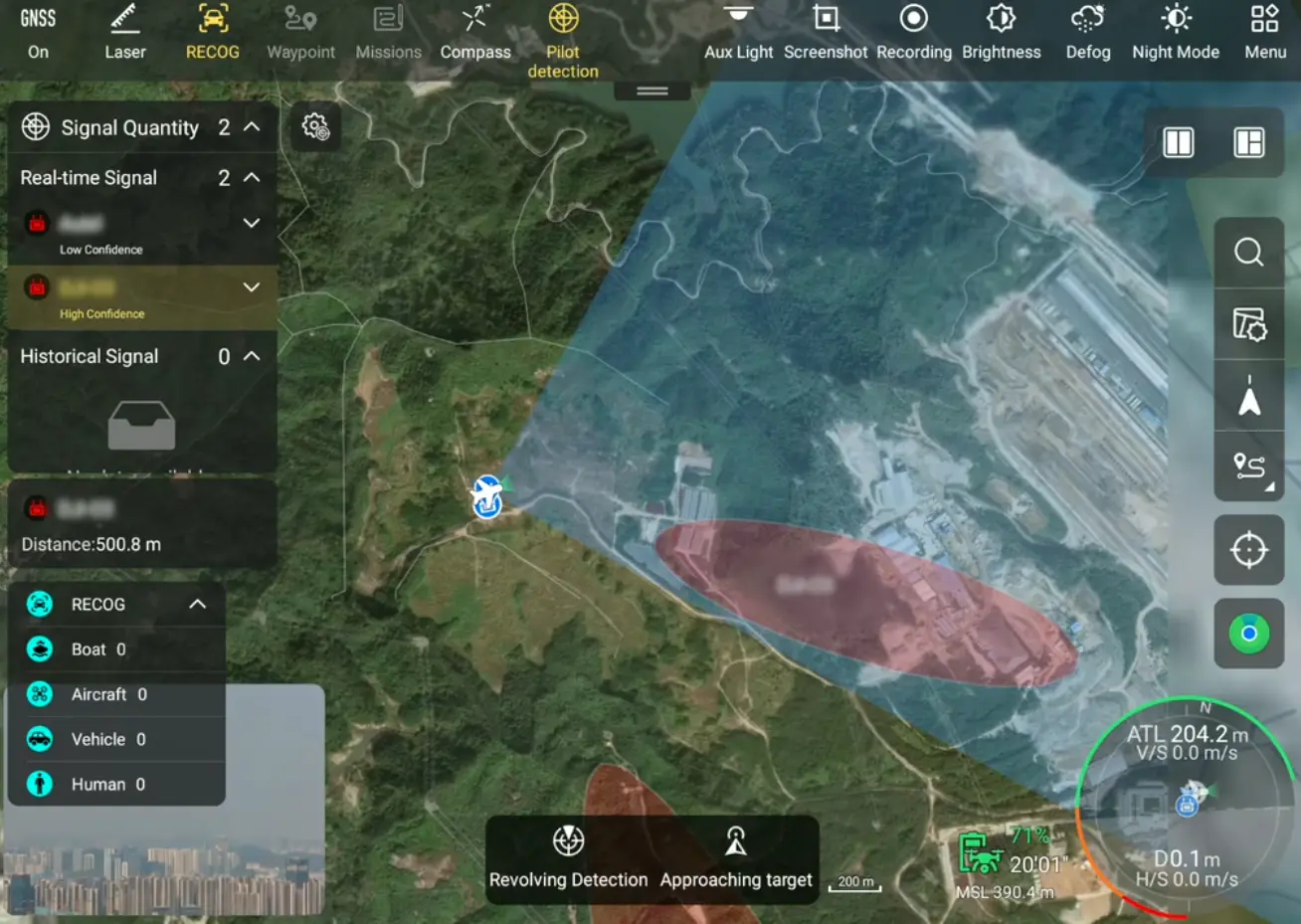This screenshot has height=924, width=1301.
Task: Click the map search magnifier icon
Action: point(1248,253)
